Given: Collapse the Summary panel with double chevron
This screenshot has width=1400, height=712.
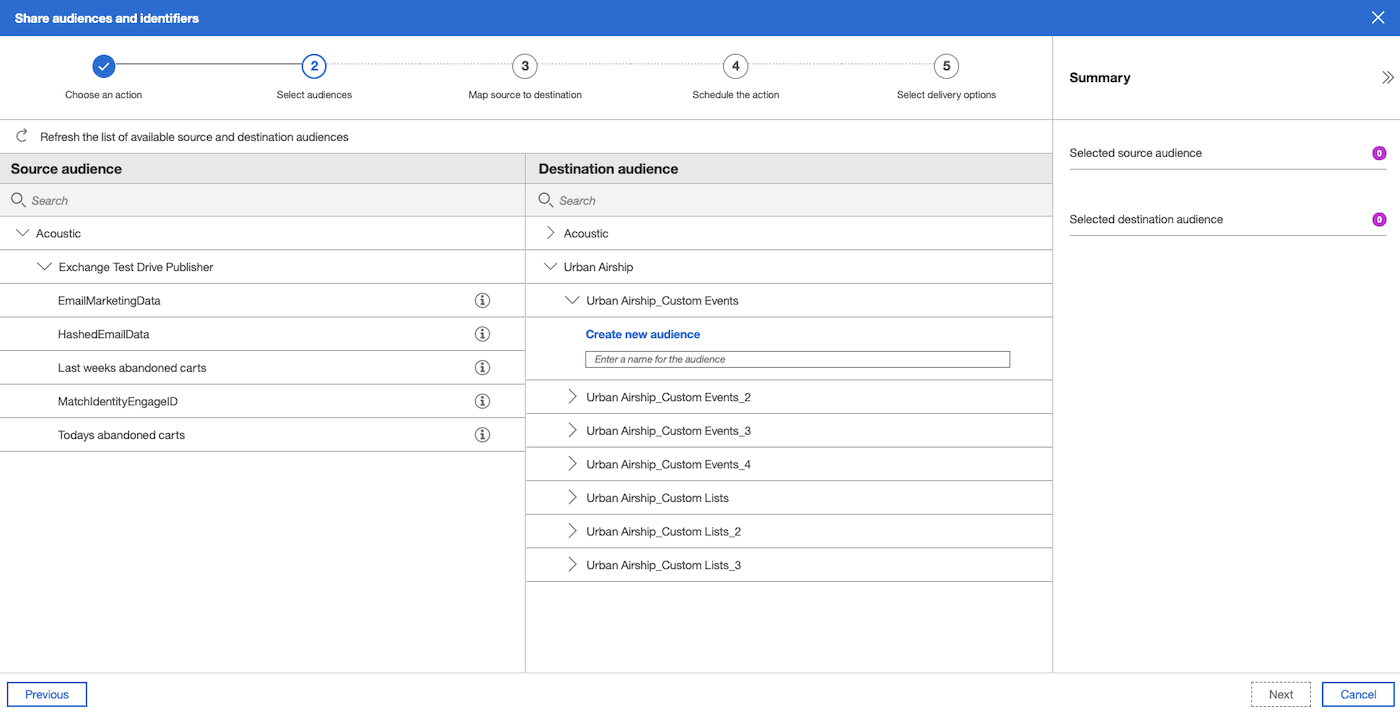Looking at the screenshot, I should coord(1387,78).
